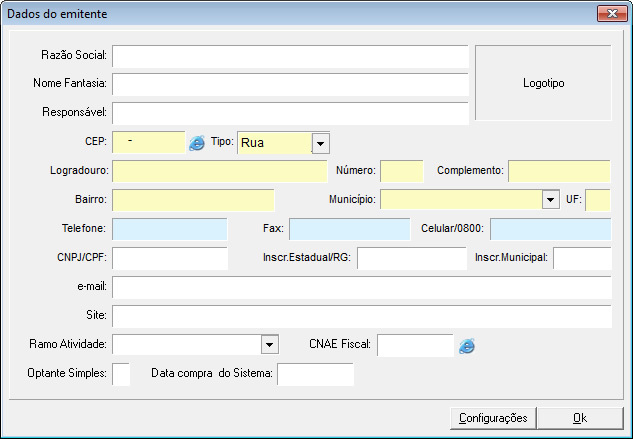Click the CEP web lookup globe icon
This screenshot has height=439, width=633.
click(x=196, y=143)
